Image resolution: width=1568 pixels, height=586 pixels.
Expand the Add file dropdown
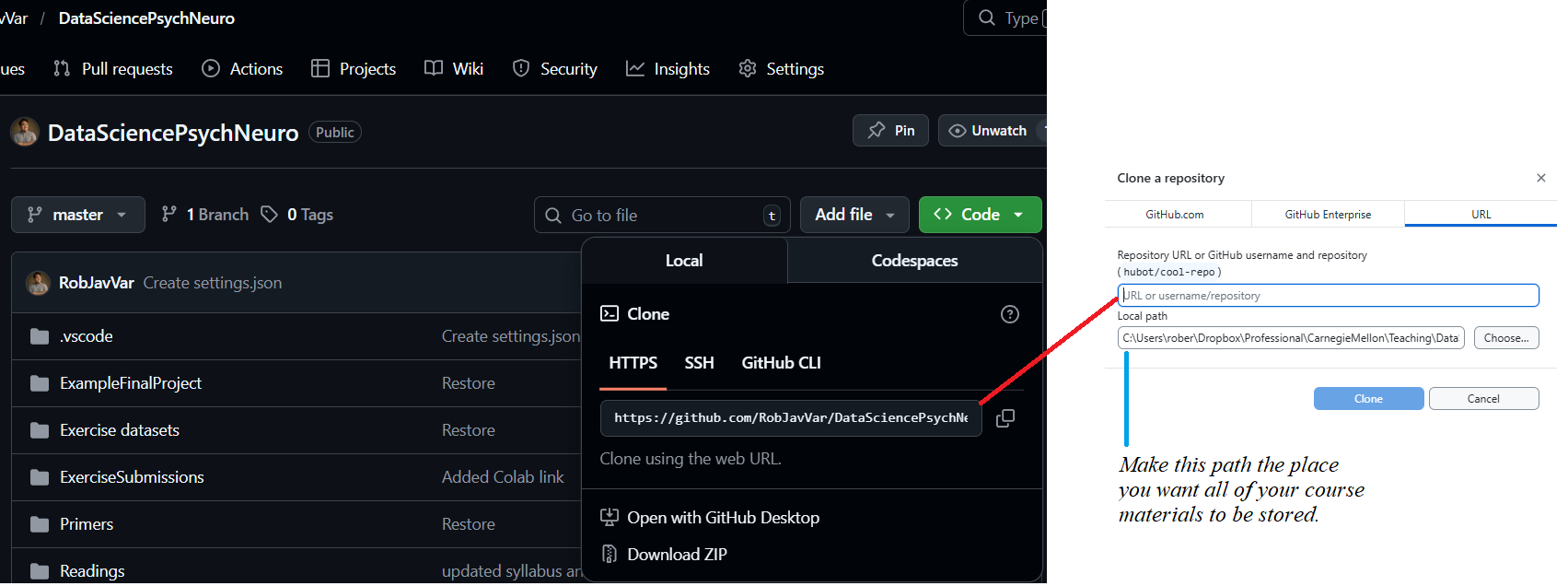tap(854, 215)
